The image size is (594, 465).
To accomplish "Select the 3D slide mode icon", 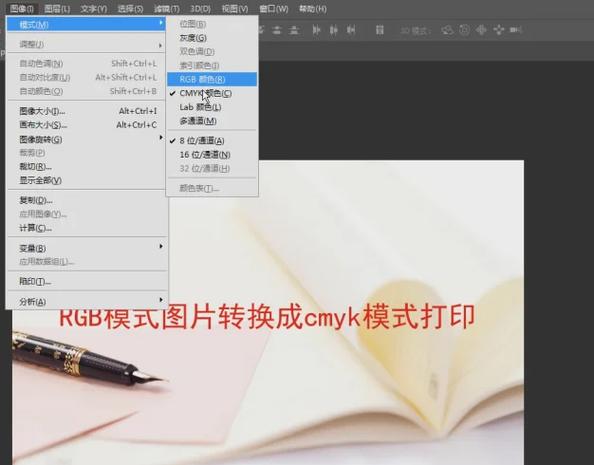I will [x=499, y=30].
